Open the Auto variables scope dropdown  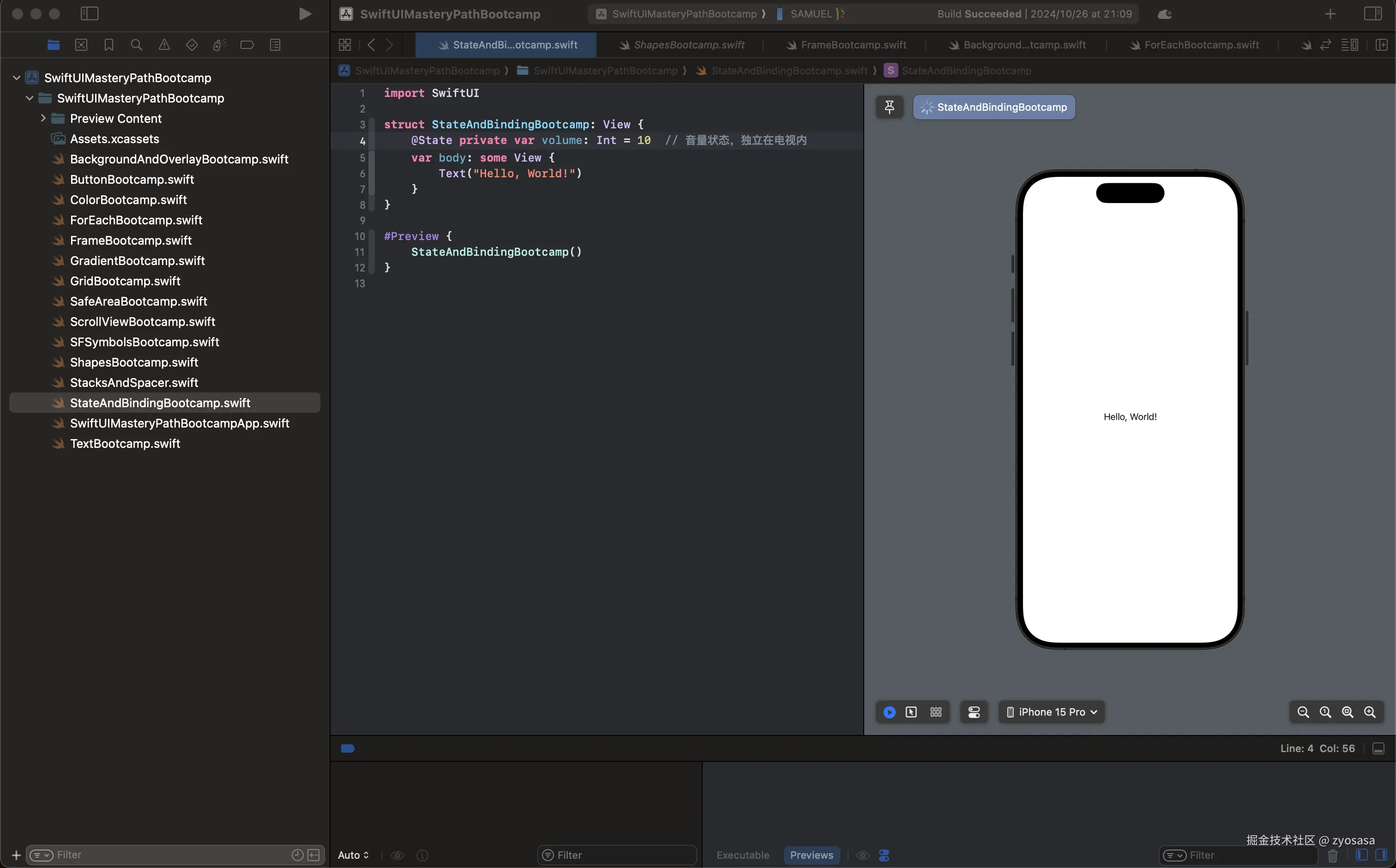pyautogui.click(x=353, y=855)
